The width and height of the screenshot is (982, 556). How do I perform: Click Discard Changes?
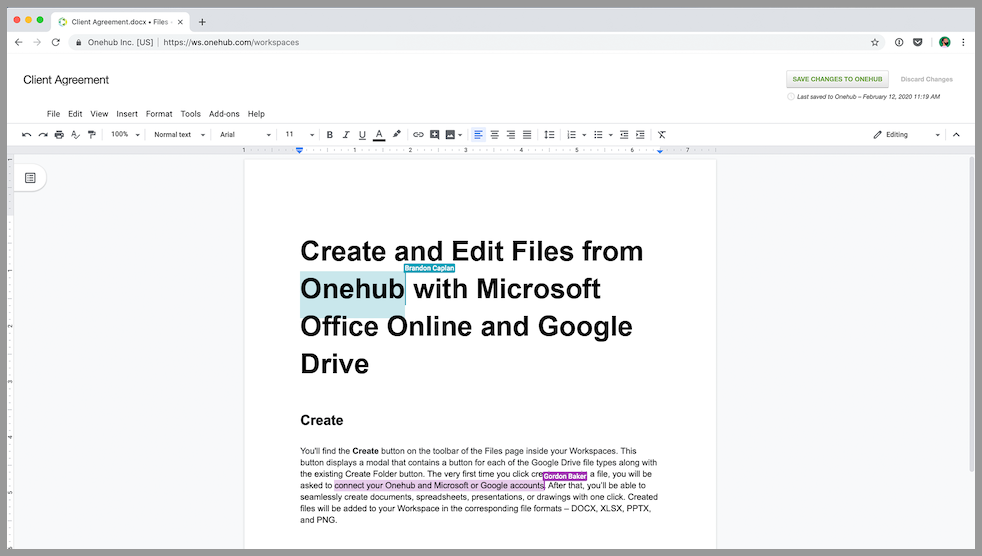coord(926,80)
